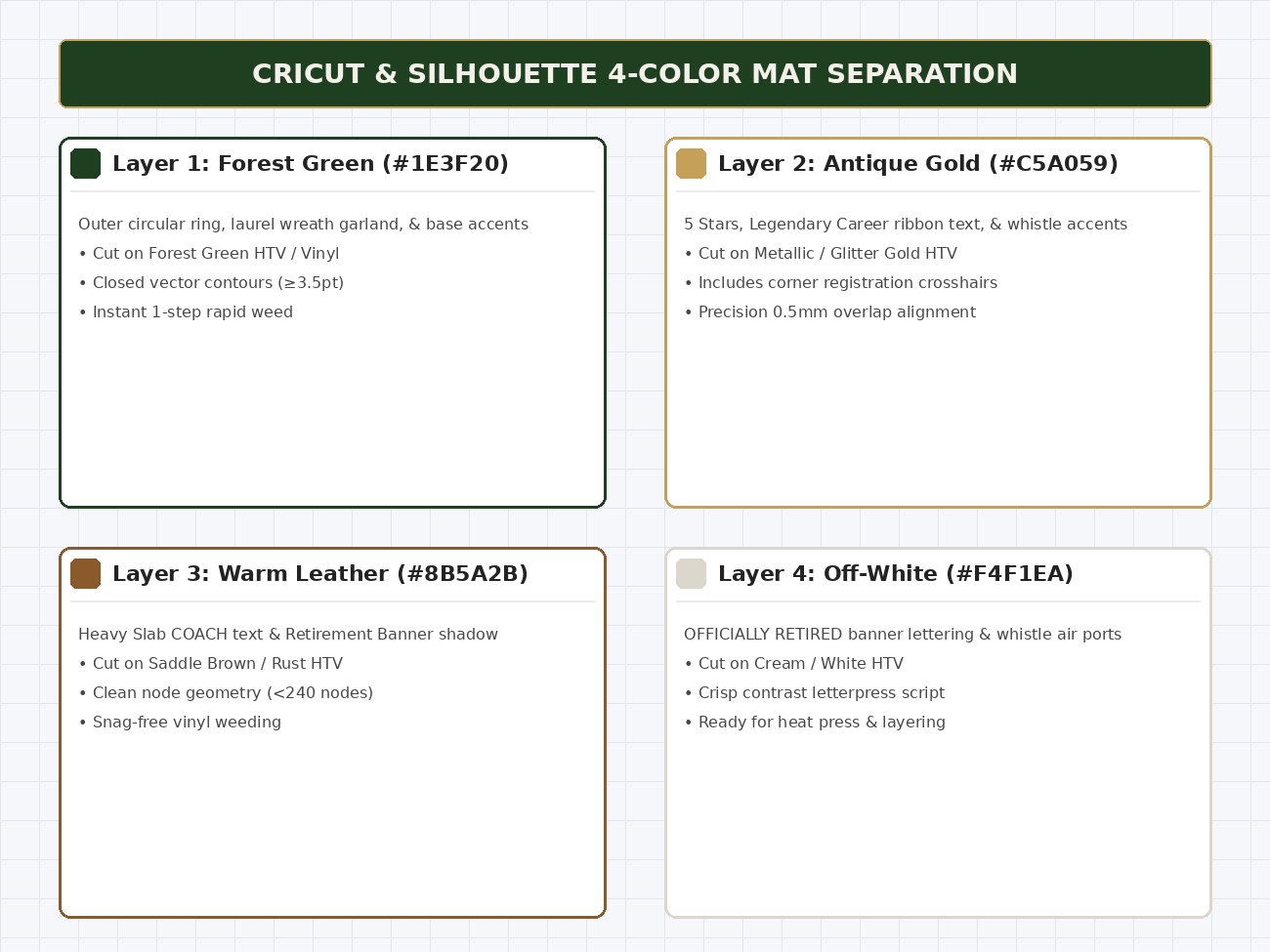1270x952 pixels.
Task: Select the Layer 3: Warm Leather heading
Action: pyautogui.click(x=320, y=573)
